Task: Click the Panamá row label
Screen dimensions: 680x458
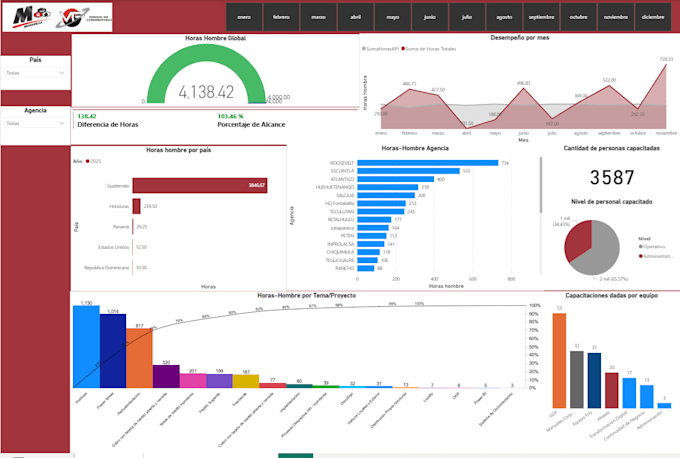Action: 121,227
